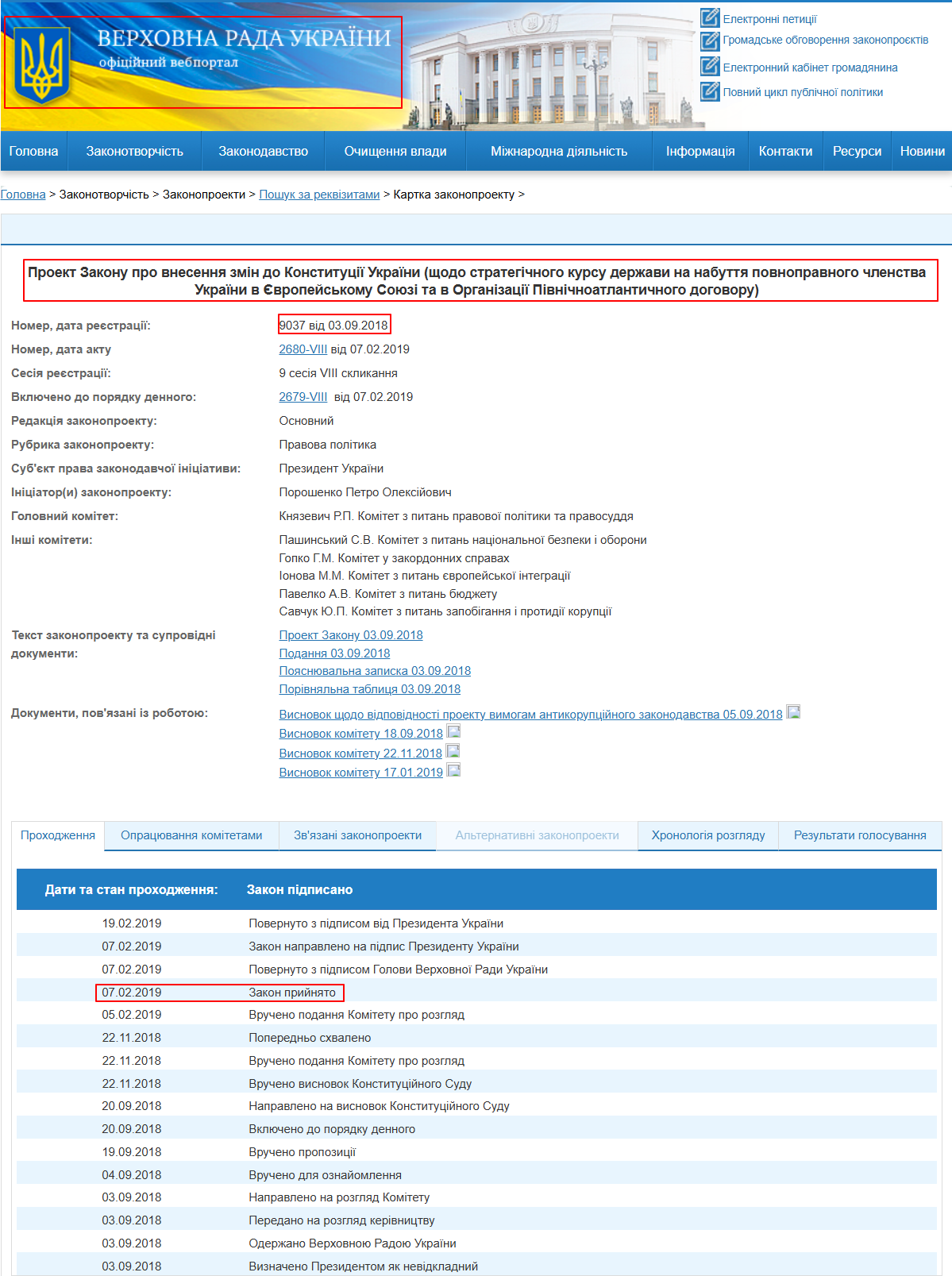Click row Попередньо схвалено 22.11.2018
This screenshot has width=952, height=1276.
tap(476, 1038)
